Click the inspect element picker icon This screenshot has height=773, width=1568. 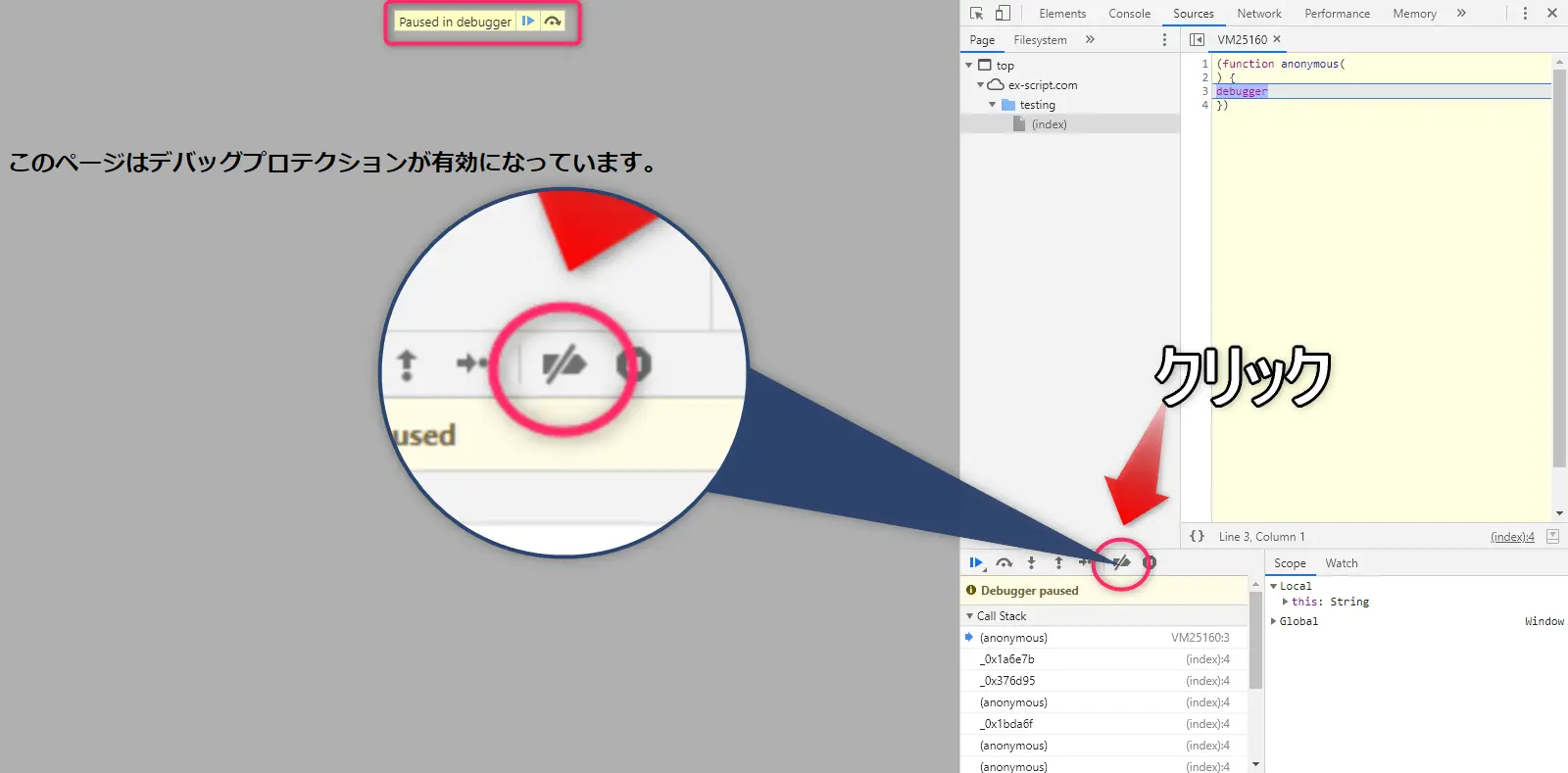(976, 14)
